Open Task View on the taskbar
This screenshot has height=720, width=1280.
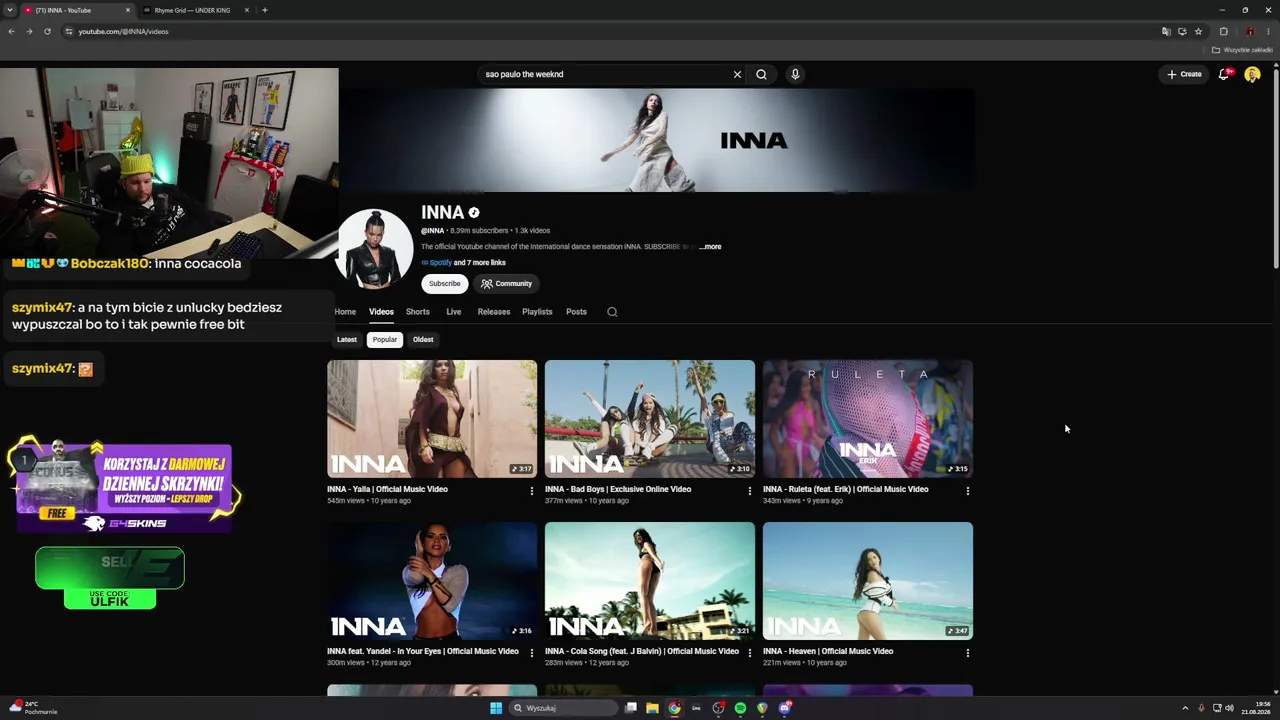click(x=630, y=708)
